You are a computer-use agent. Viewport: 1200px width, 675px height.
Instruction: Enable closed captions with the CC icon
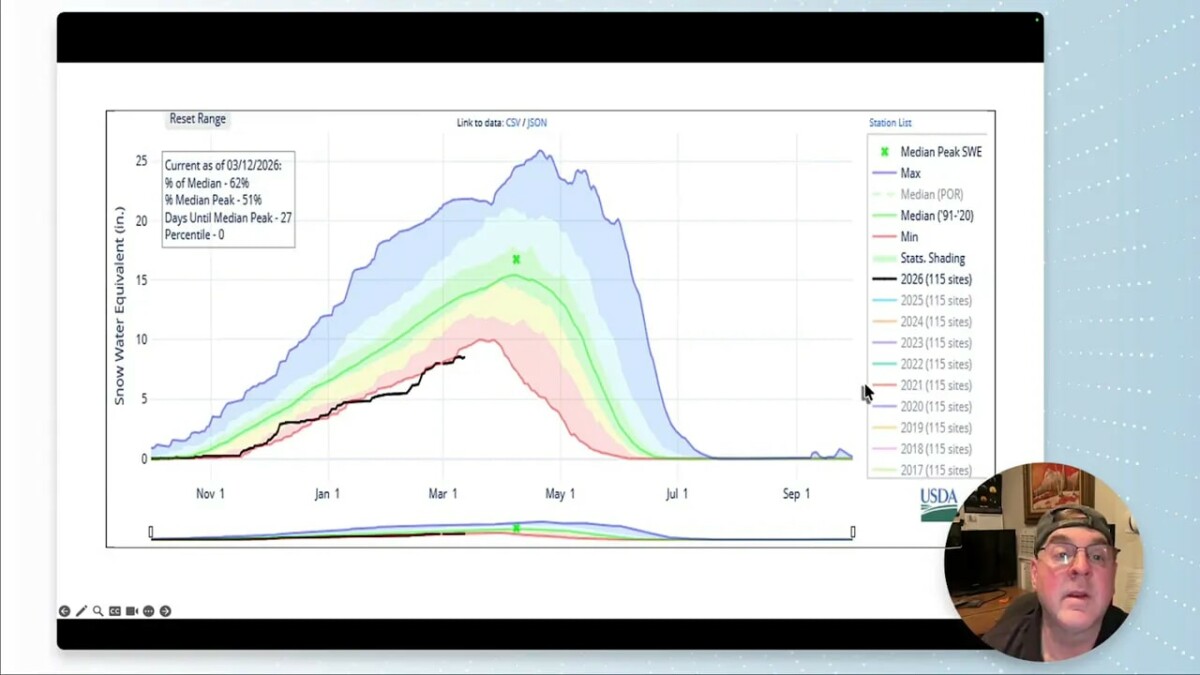pyautogui.click(x=114, y=610)
